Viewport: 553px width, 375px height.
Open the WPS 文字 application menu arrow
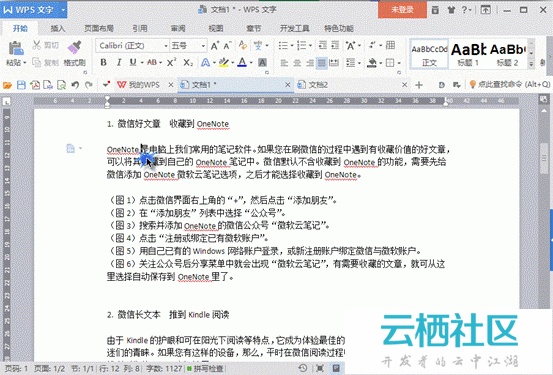pyautogui.click(x=63, y=10)
